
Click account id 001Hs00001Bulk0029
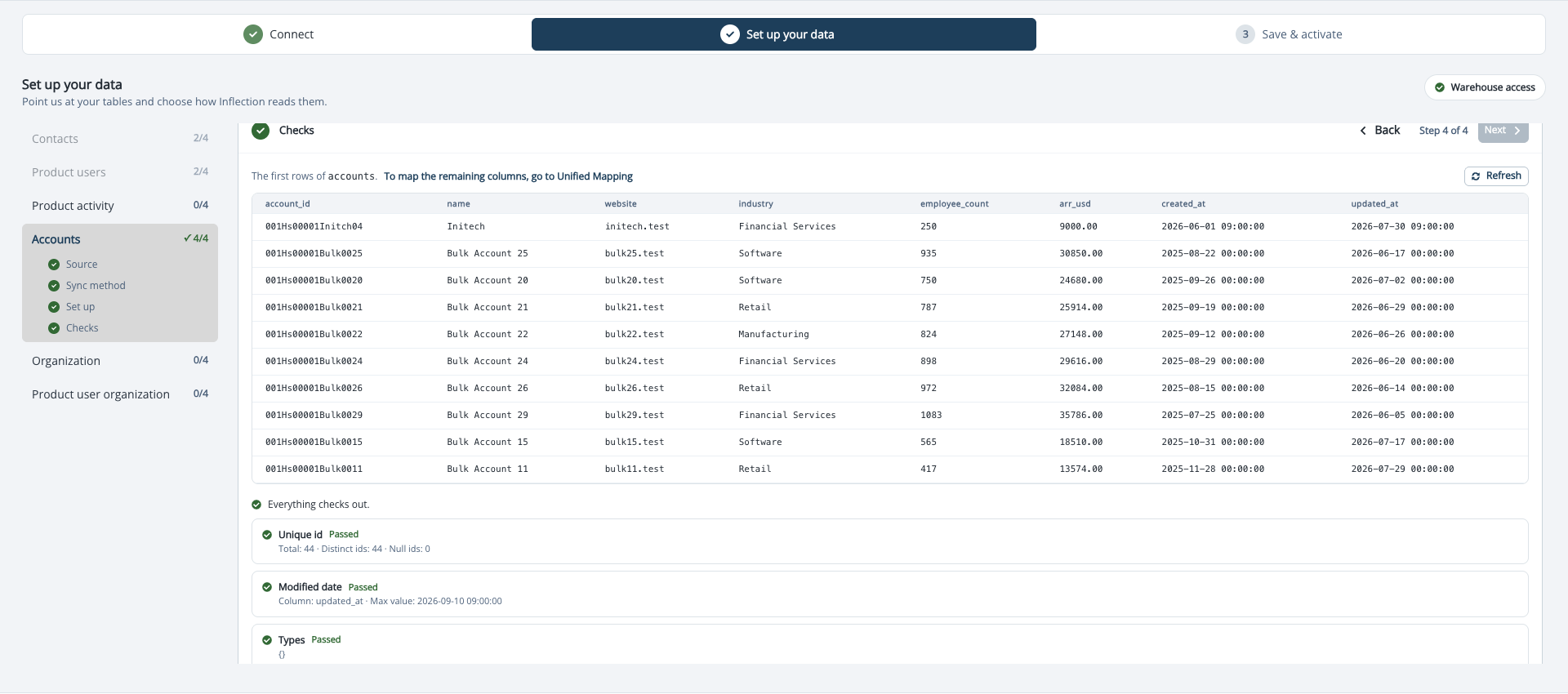(314, 416)
